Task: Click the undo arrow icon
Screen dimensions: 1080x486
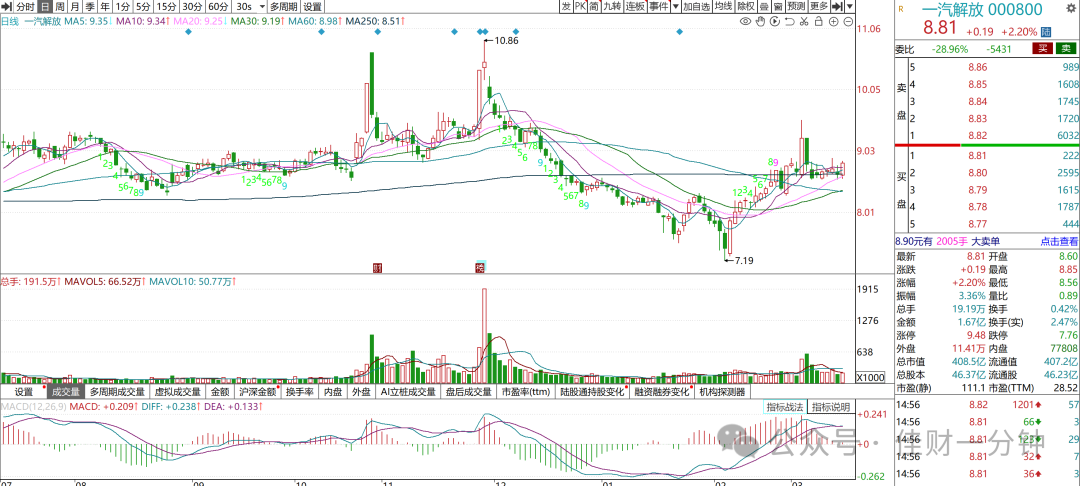Action: [790, 21]
